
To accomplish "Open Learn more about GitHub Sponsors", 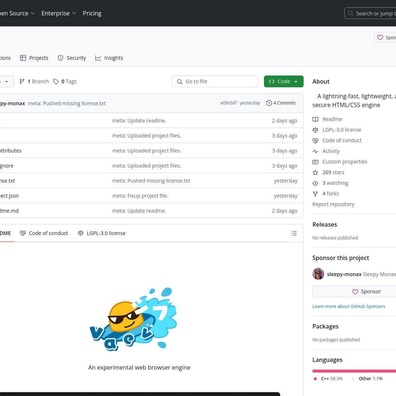I will (x=349, y=306).
